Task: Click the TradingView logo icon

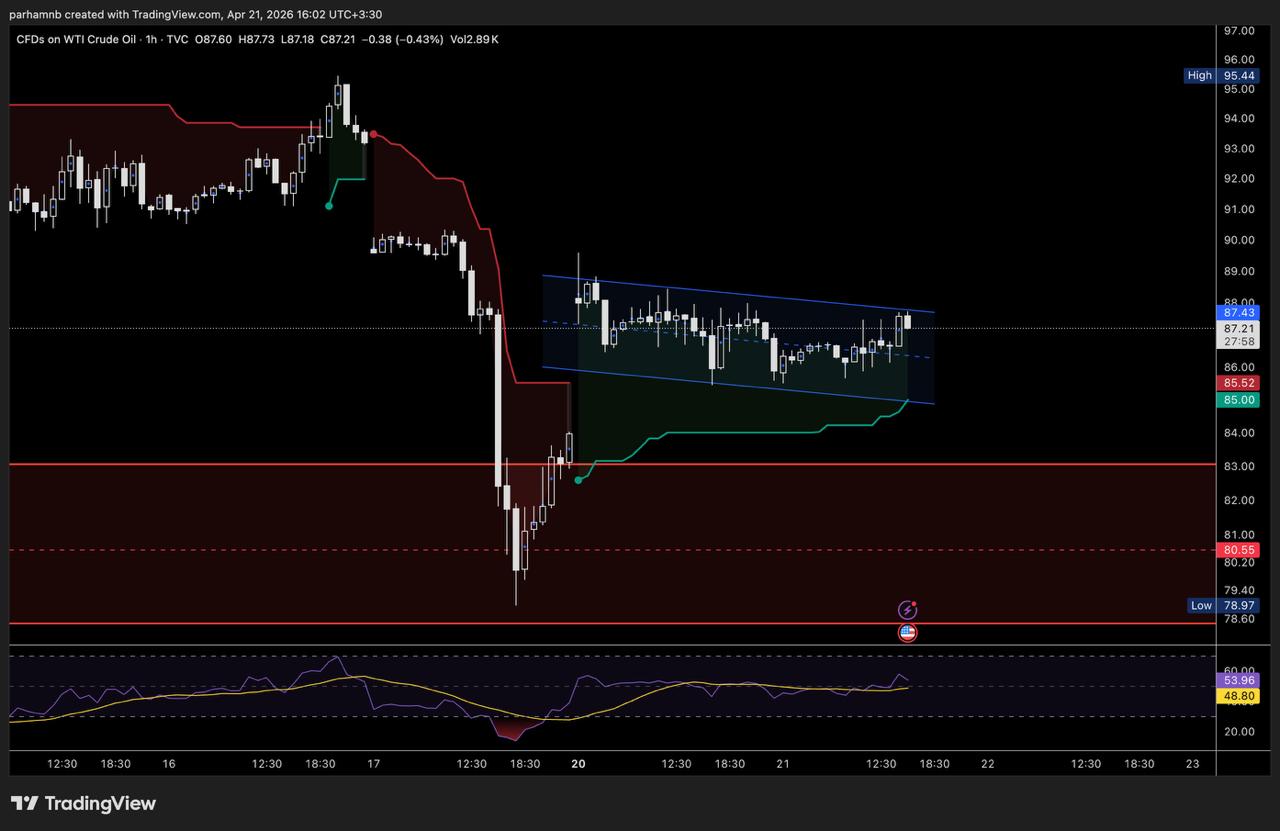Action: [25, 803]
